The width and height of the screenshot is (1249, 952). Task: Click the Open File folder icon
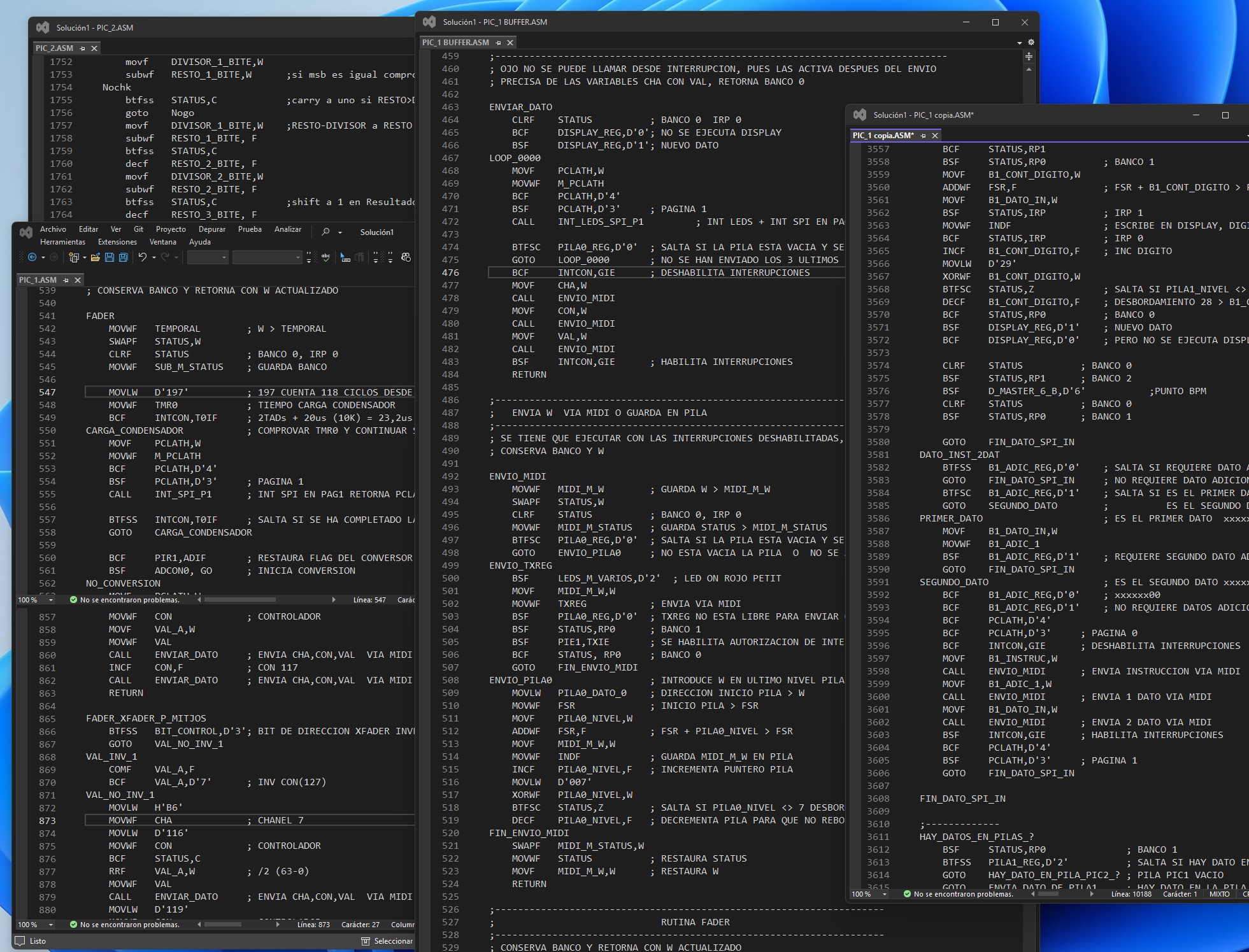pos(96,257)
